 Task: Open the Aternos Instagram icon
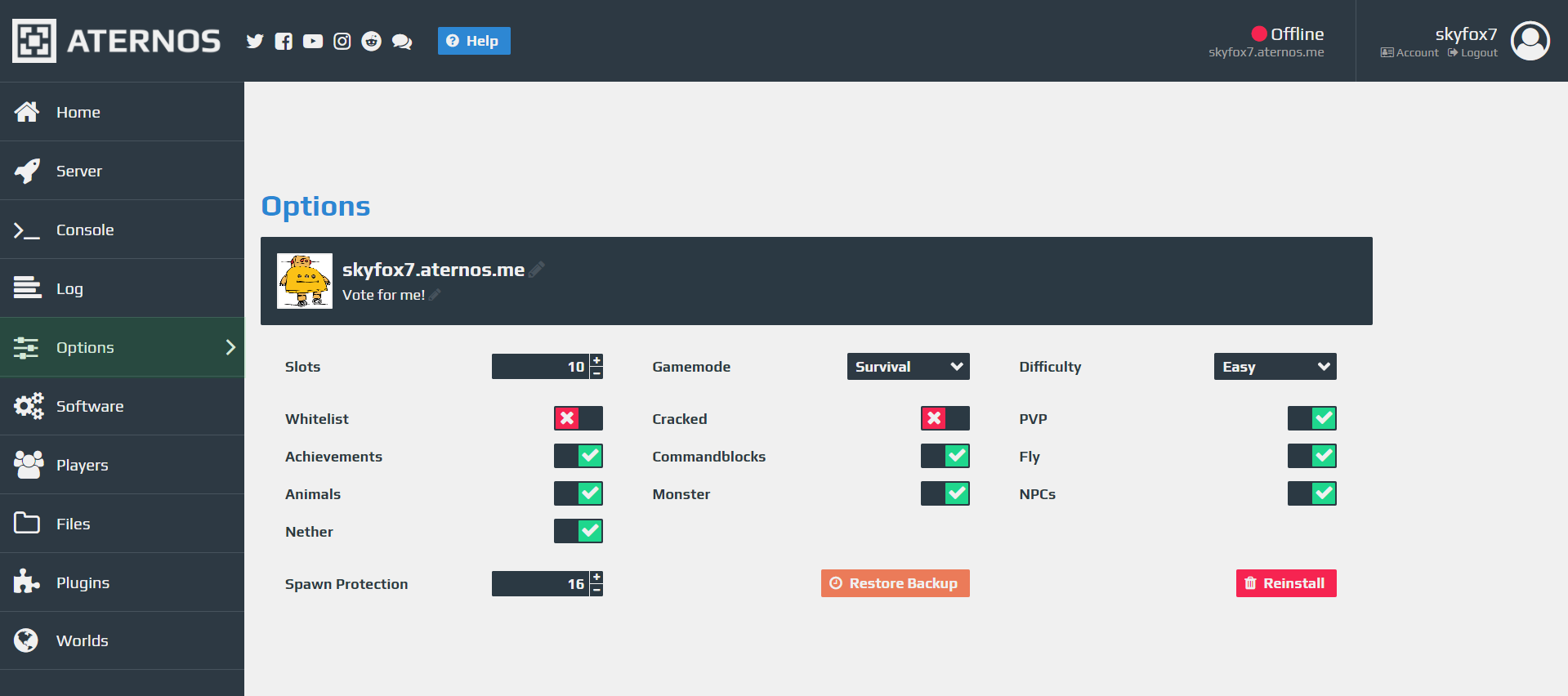click(x=342, y=41)
